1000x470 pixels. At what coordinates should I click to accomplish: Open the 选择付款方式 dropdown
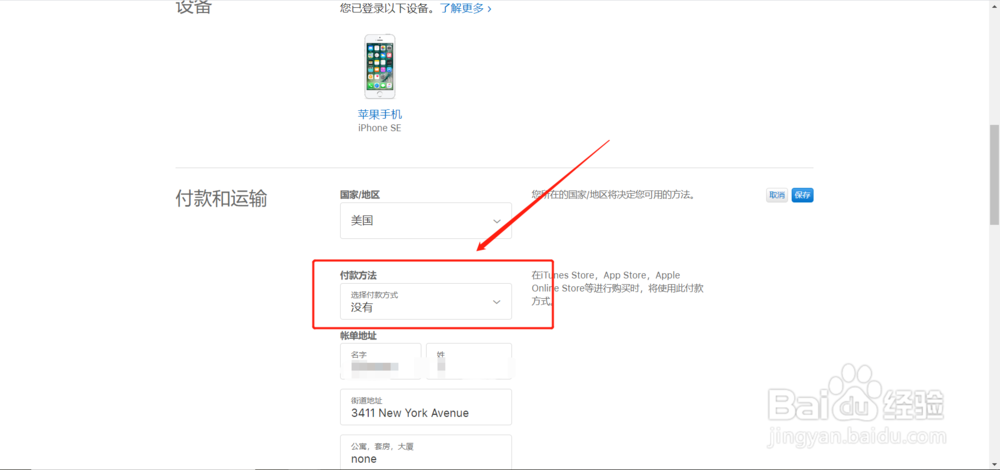426,301
